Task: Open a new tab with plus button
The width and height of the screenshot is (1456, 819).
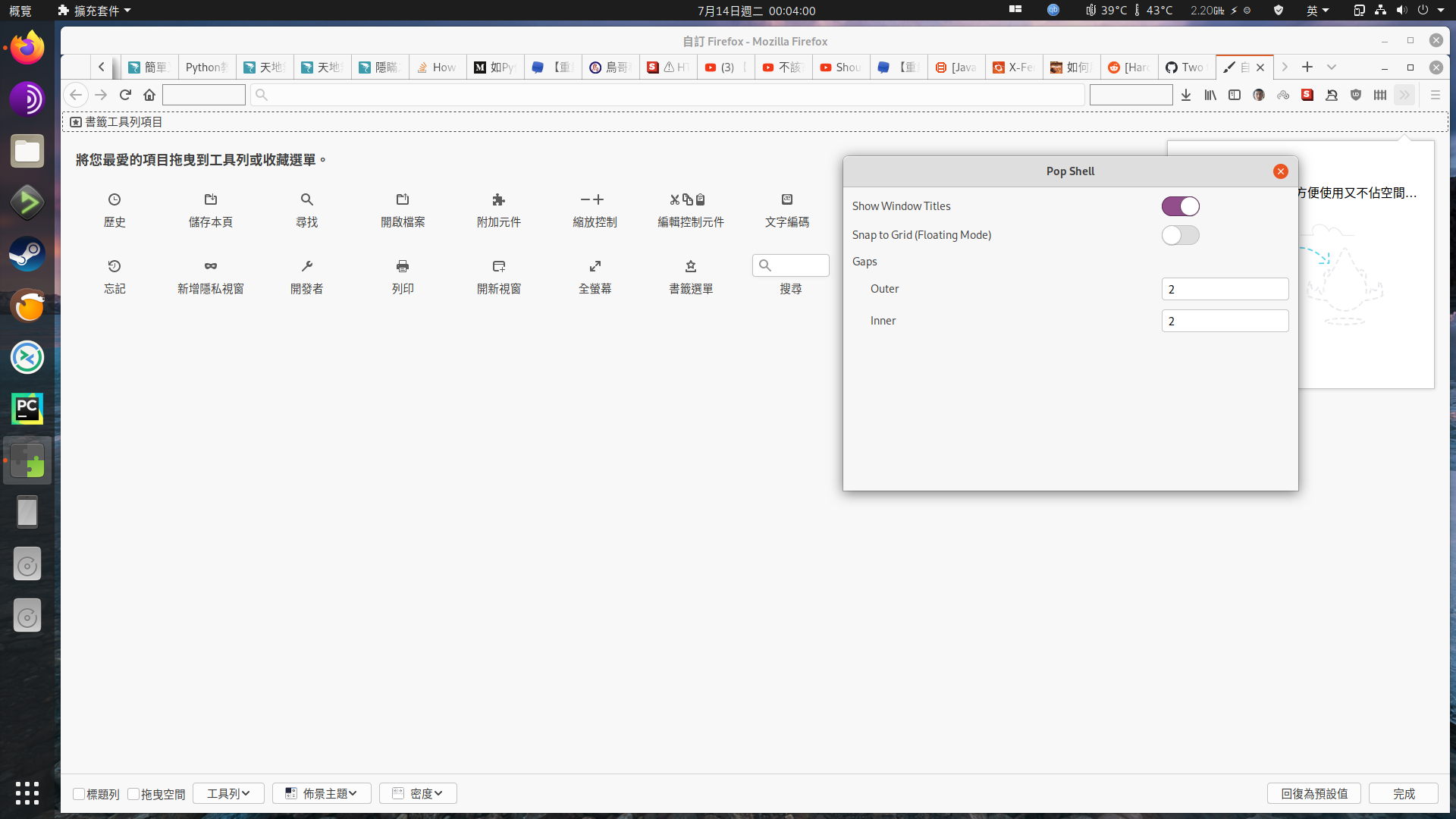Action: click(x=1307, y=67)
